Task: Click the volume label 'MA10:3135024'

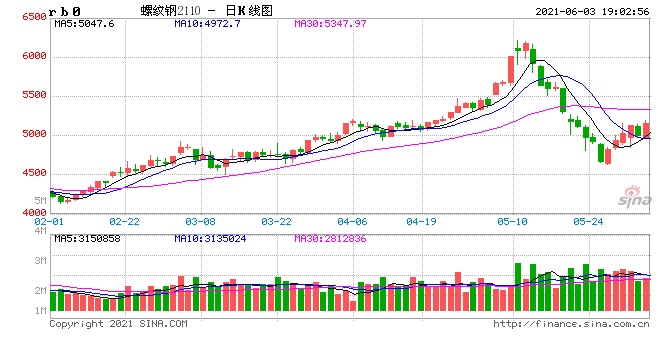Action: point(210,239)
